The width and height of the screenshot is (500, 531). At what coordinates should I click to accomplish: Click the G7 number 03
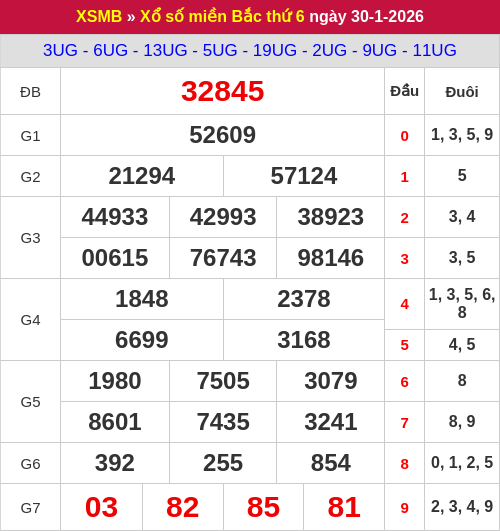coord(101,507)
